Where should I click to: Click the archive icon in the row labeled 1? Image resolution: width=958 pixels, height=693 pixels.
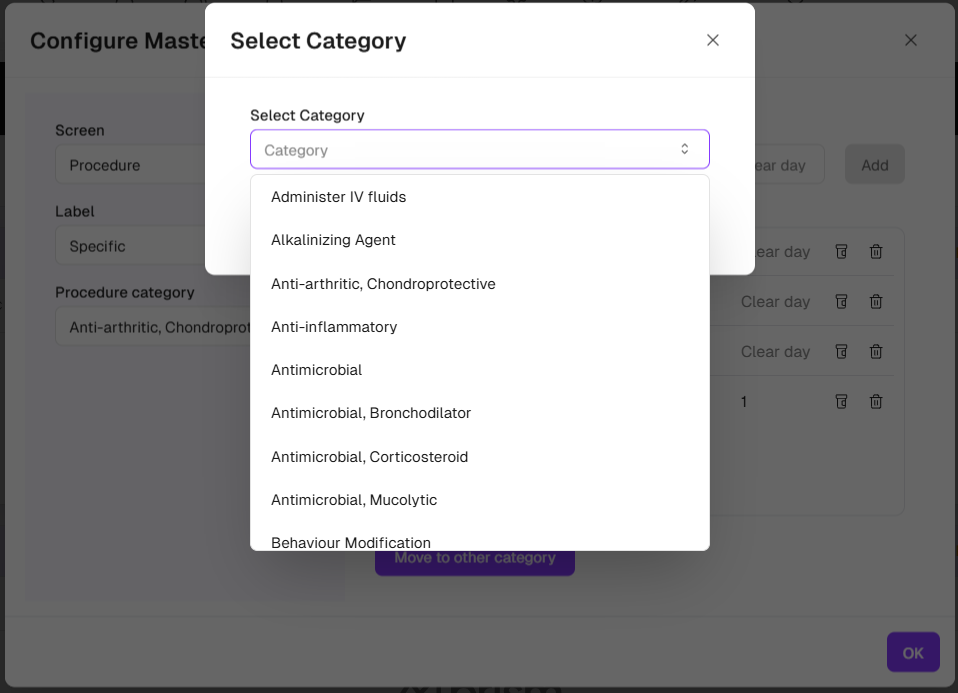[x=841, y=401]
